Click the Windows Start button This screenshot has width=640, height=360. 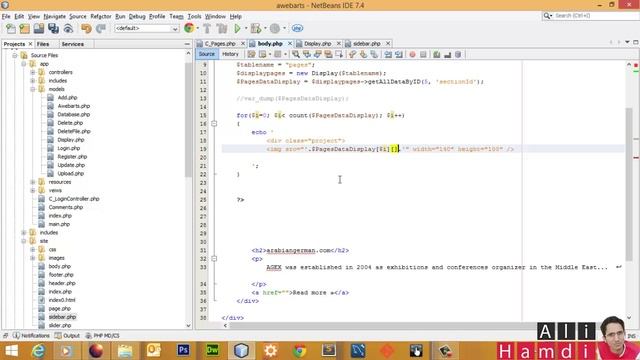[11, 351]
